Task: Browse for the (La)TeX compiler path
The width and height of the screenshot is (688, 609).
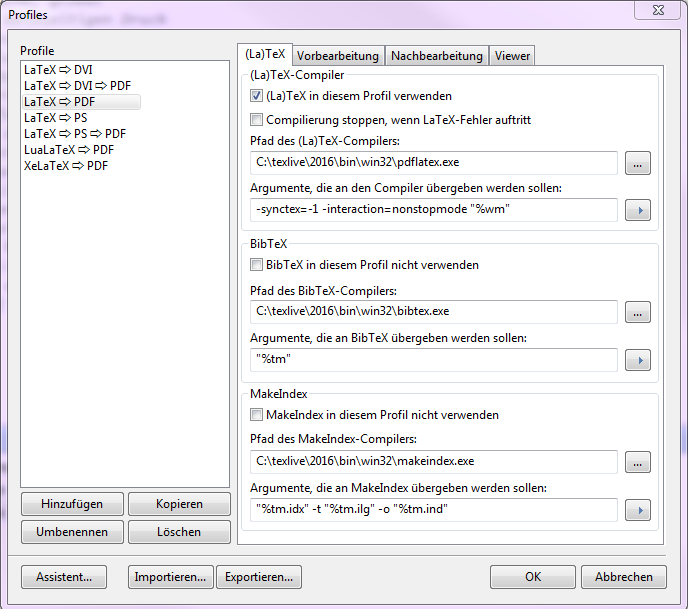Action: tap(638, 163)
